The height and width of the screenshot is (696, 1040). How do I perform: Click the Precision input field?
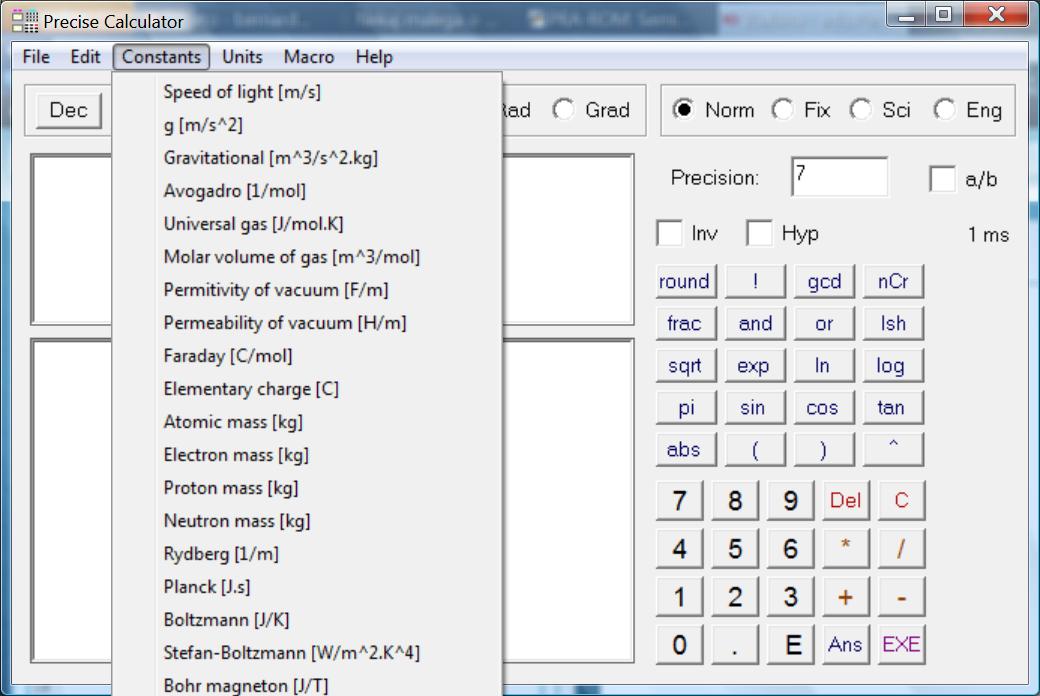838,178
